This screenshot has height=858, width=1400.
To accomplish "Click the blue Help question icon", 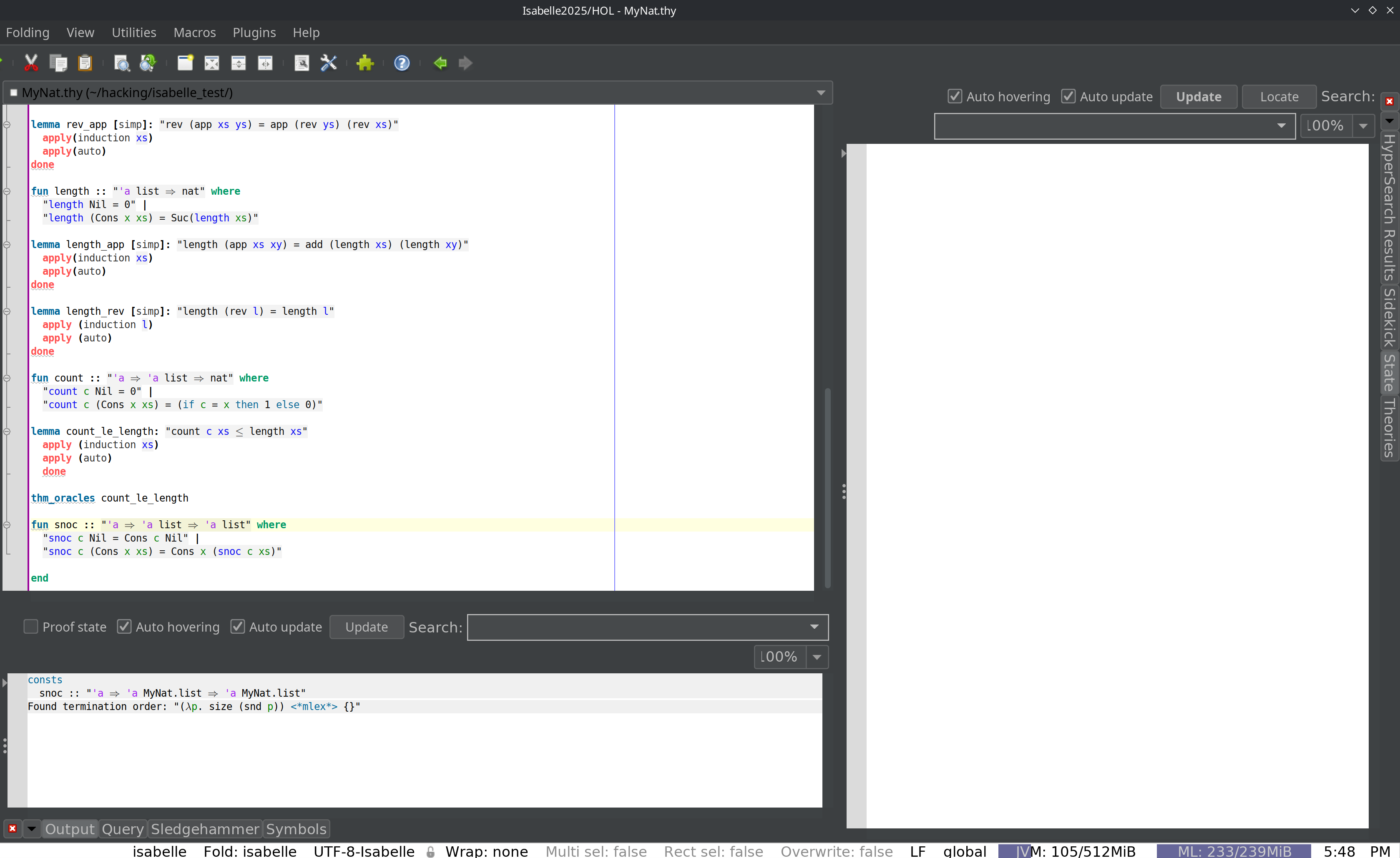I will pyautogui.click(x=402, y=63).
